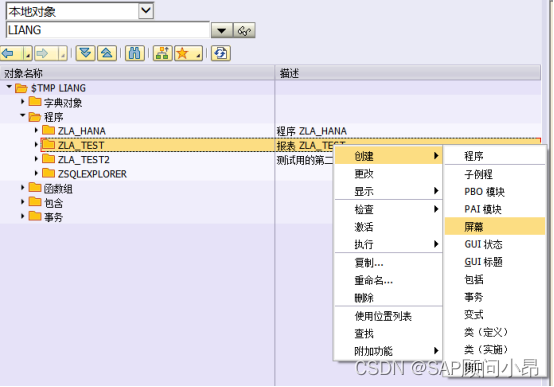The height and width of the screenshot is (387, 554).
Task: Select 事务 in the create submenu
Action: [495, 297]
